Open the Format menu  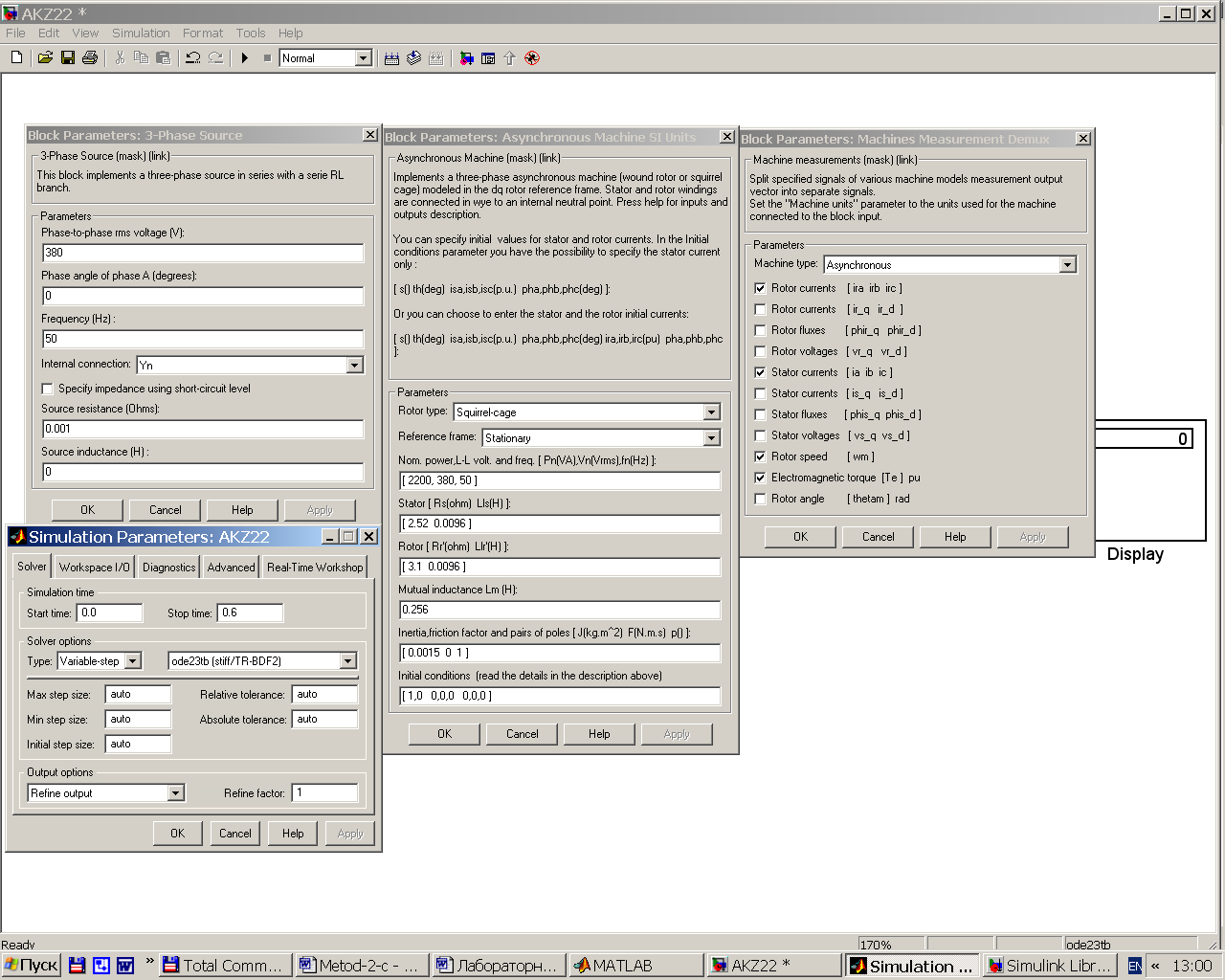203,33
